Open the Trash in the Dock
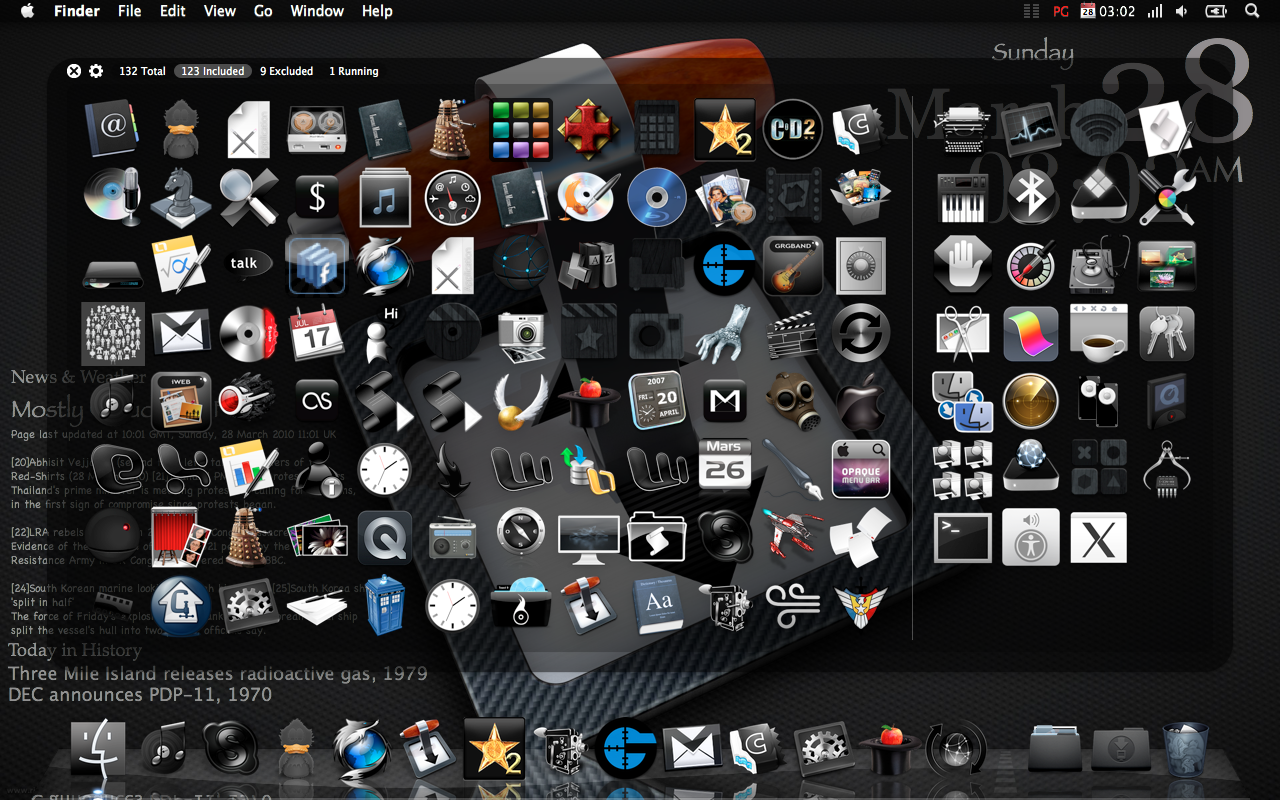This screenshot has height=800, width=1280. [x=1185, y=750]
